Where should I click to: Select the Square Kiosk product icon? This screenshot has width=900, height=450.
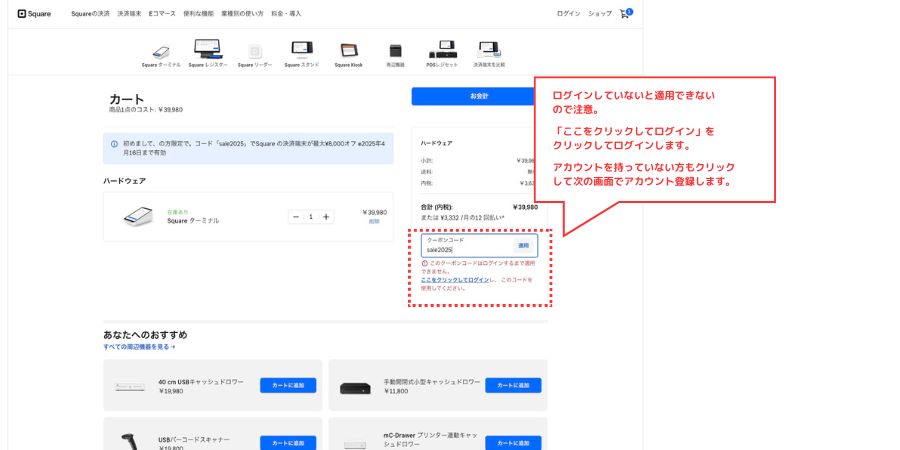click(349, 51)
